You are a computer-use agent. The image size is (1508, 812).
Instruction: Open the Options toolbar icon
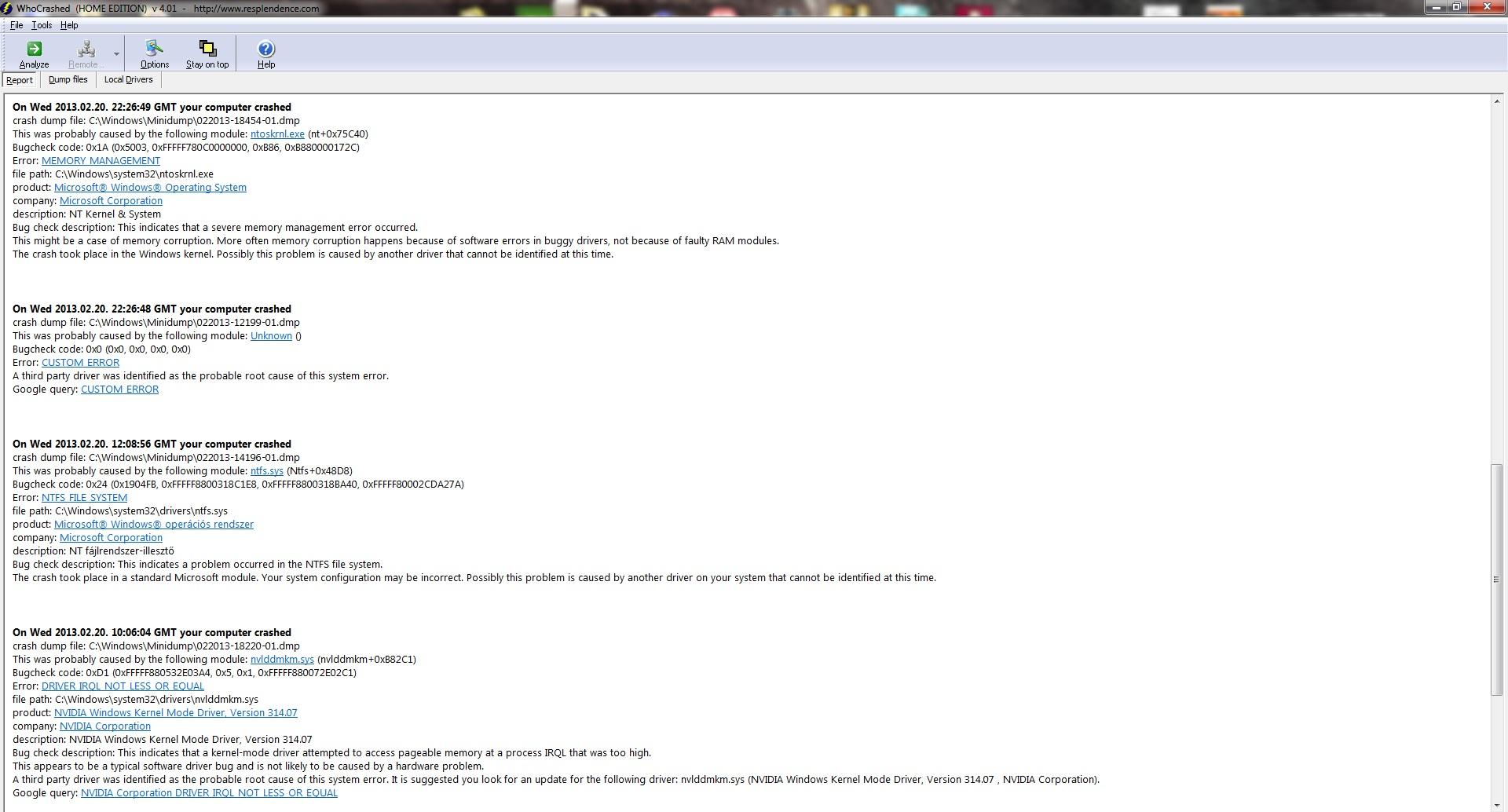[x=154, y=54]
